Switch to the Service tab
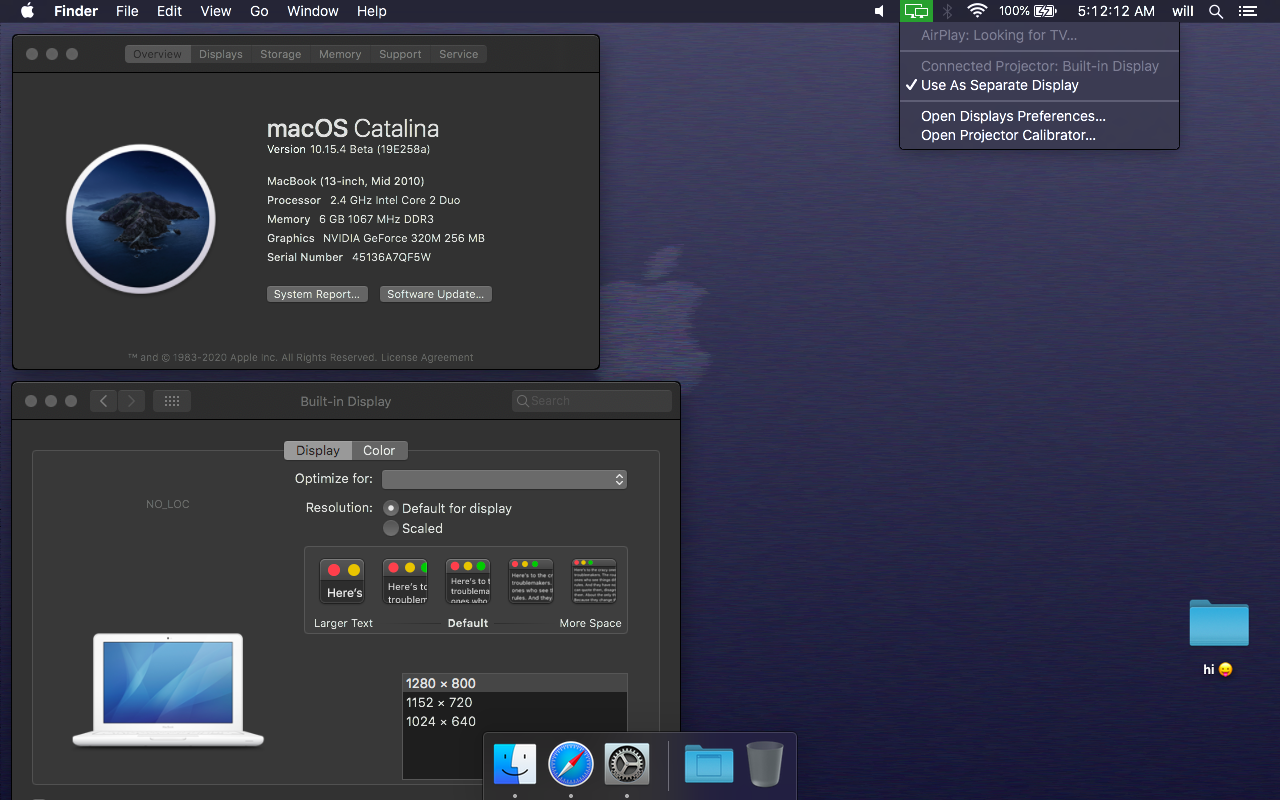This screenshot has height=800, width=1280. point(459,54)
